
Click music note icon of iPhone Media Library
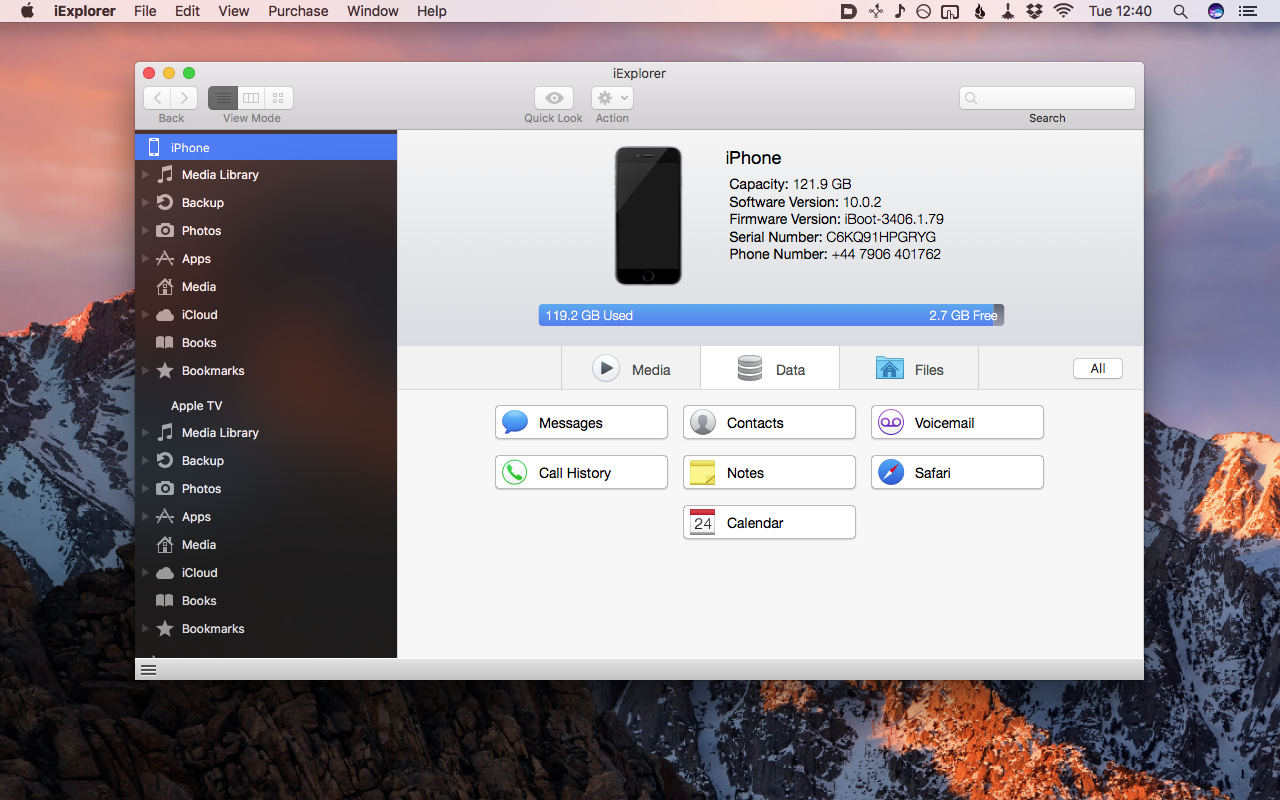point(165,174)
